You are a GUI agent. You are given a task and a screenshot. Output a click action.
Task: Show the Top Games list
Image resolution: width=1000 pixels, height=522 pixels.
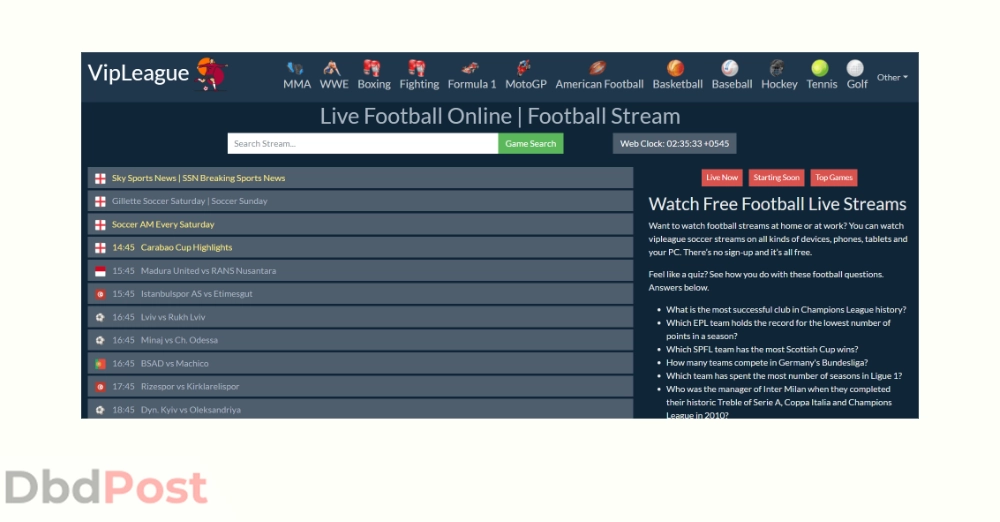coord(834,177)
